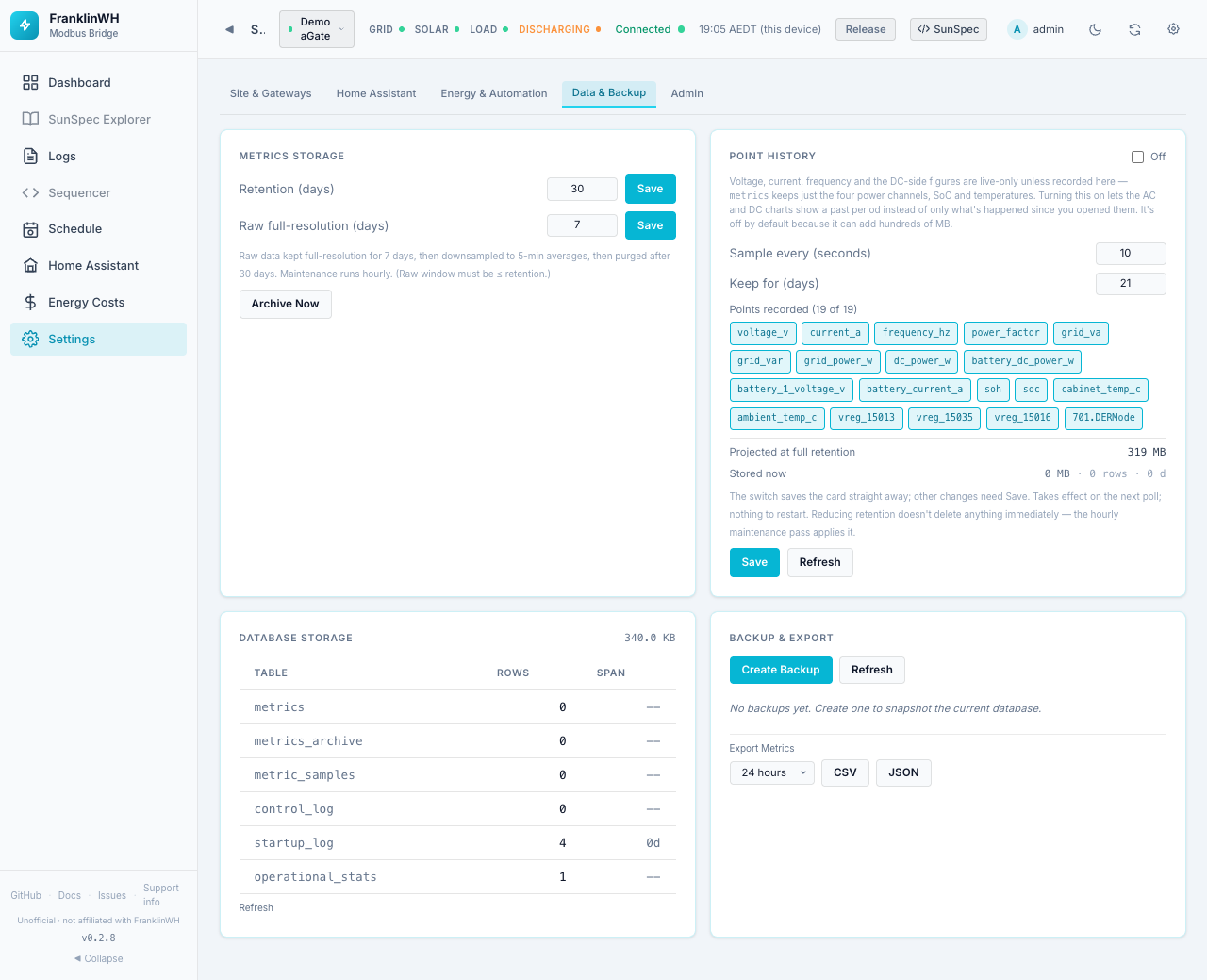Click the refresh icon in top bar
Image resolution: width=1207 pixels, height=980 pixels.
pos(1134,29)
